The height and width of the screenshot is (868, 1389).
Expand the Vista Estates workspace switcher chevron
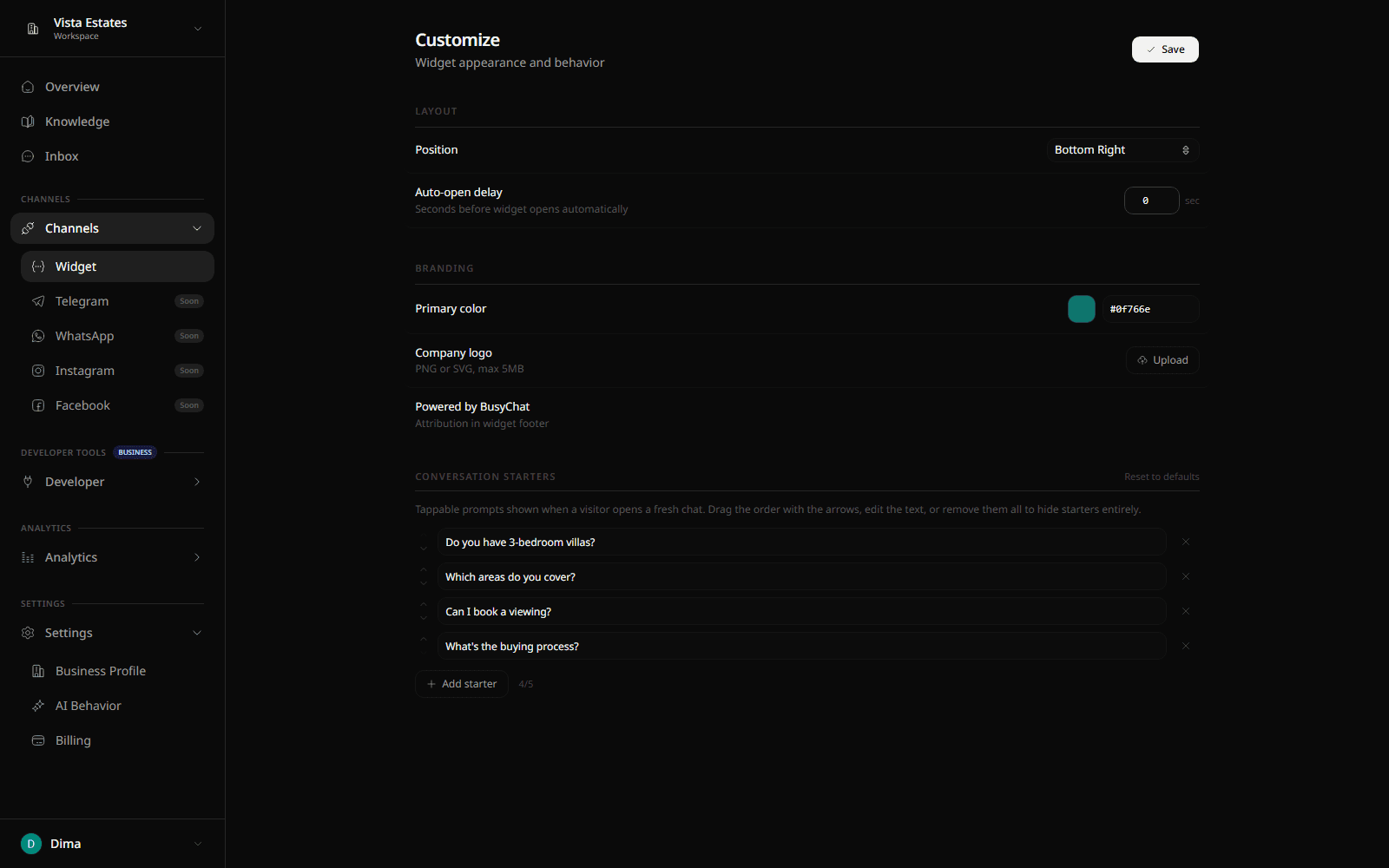point(198,29)
